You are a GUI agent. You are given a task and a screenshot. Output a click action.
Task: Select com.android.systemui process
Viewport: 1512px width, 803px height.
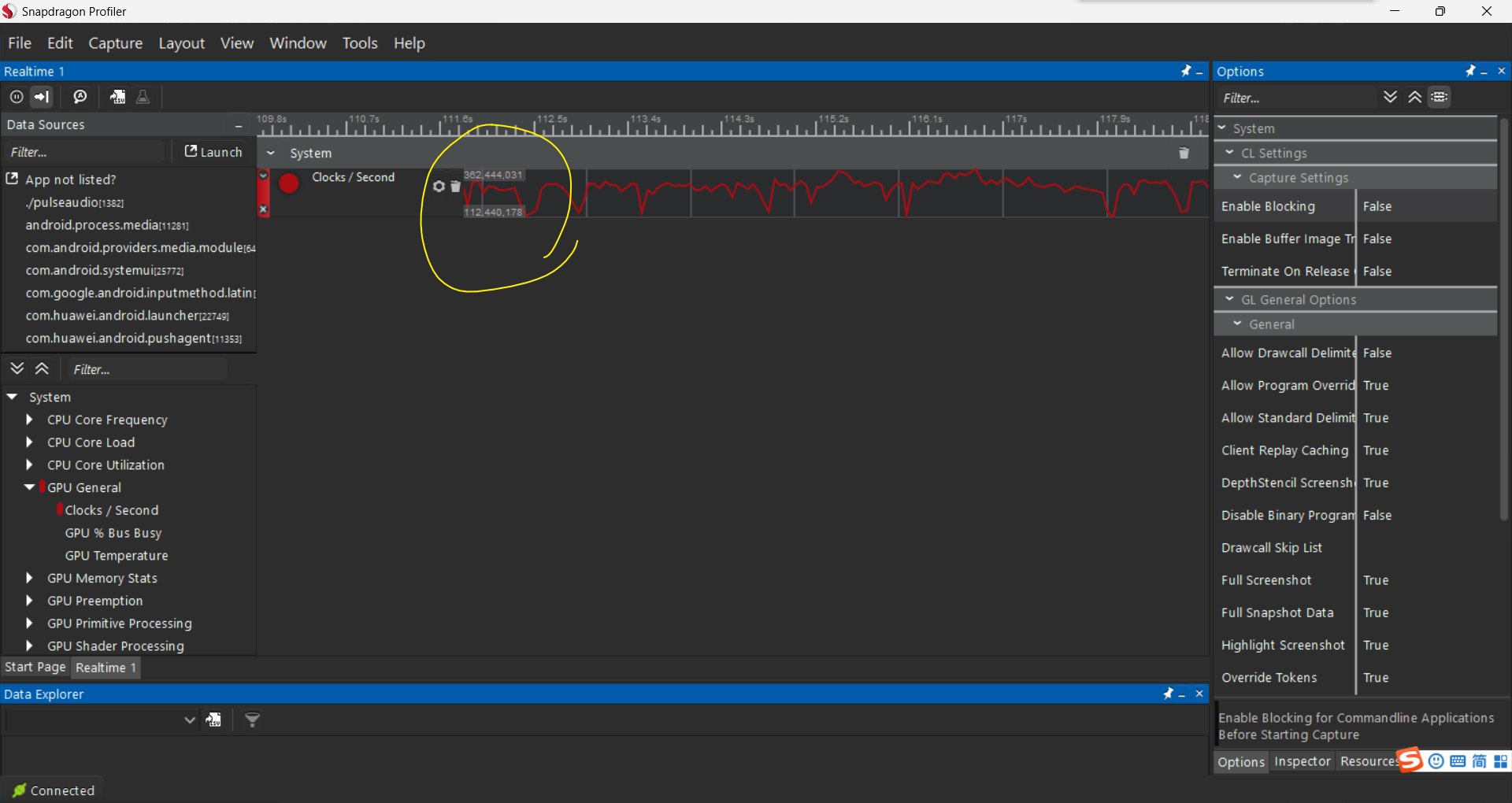[105, 270]
